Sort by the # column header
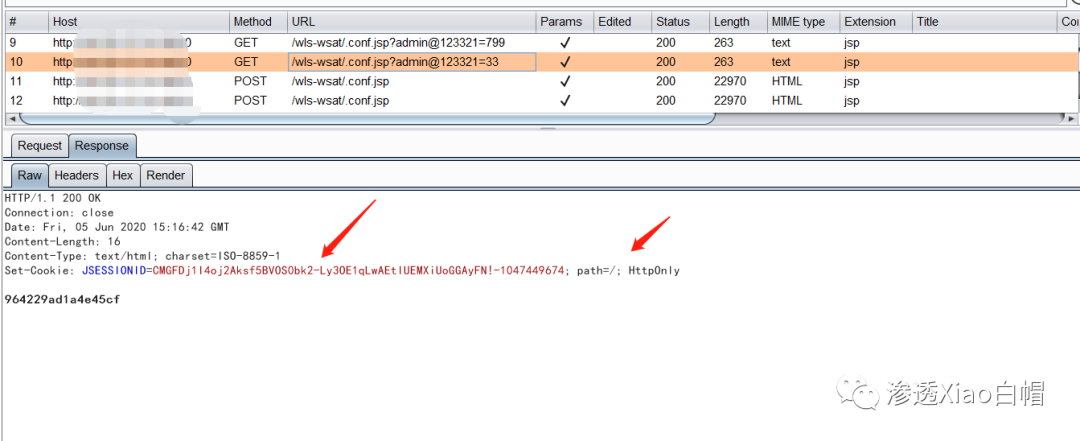Viewport: 1080px width, 441px height. [27, 22]
